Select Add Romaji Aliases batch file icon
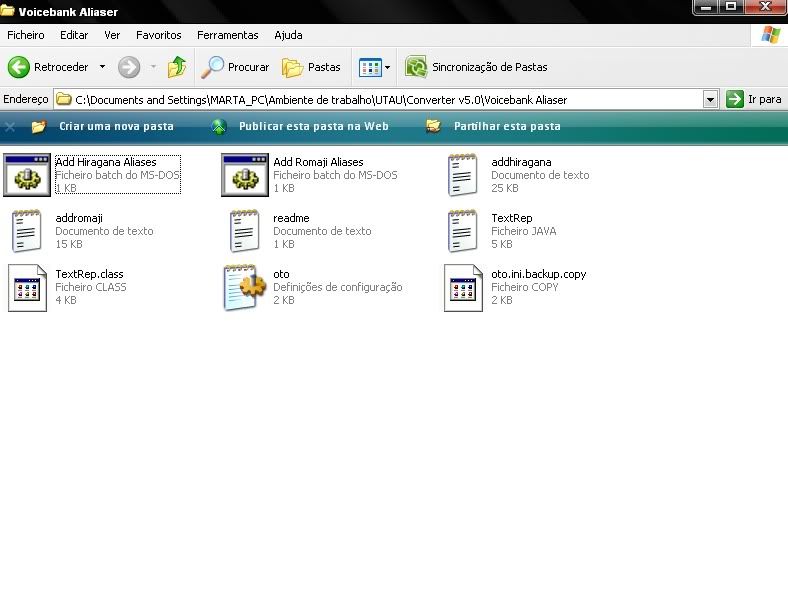The height and width of the screenshot is (589, 788). tap(245, 175)
